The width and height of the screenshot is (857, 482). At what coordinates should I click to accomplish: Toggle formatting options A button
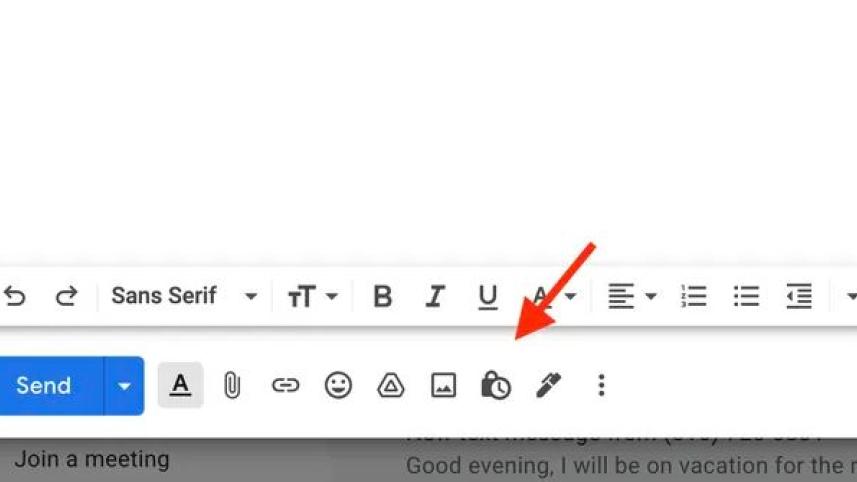[x=180, y=385]
